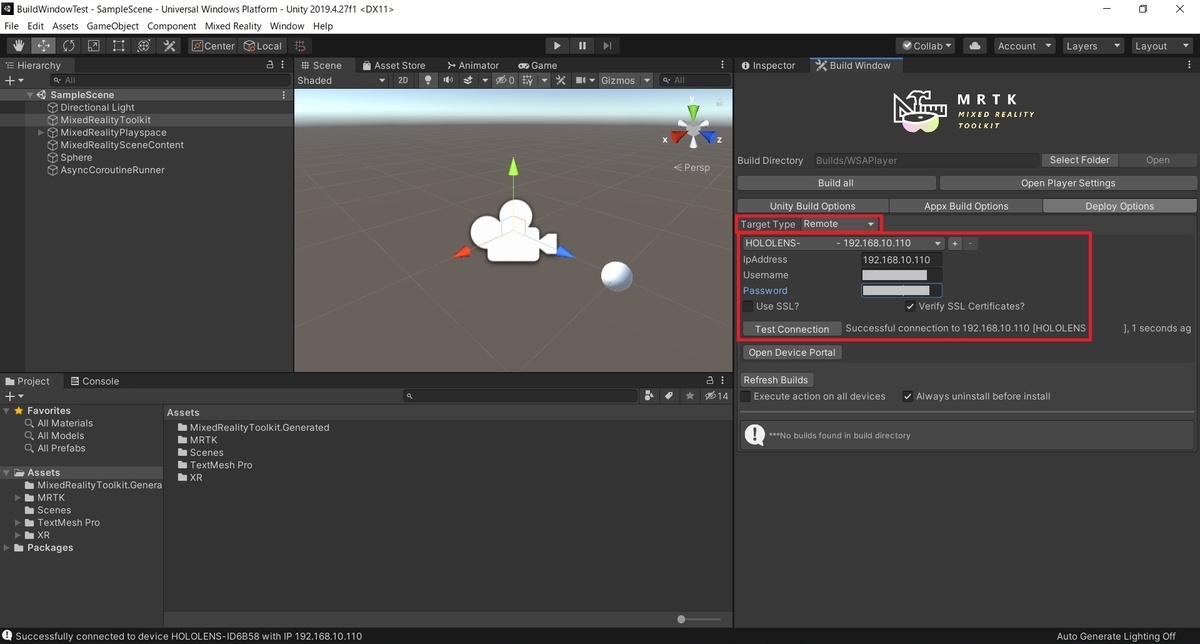Toggle grid snapping icon in top toolbar
The width and height of the screenshot is (1200, 644).
click(300, 46)
